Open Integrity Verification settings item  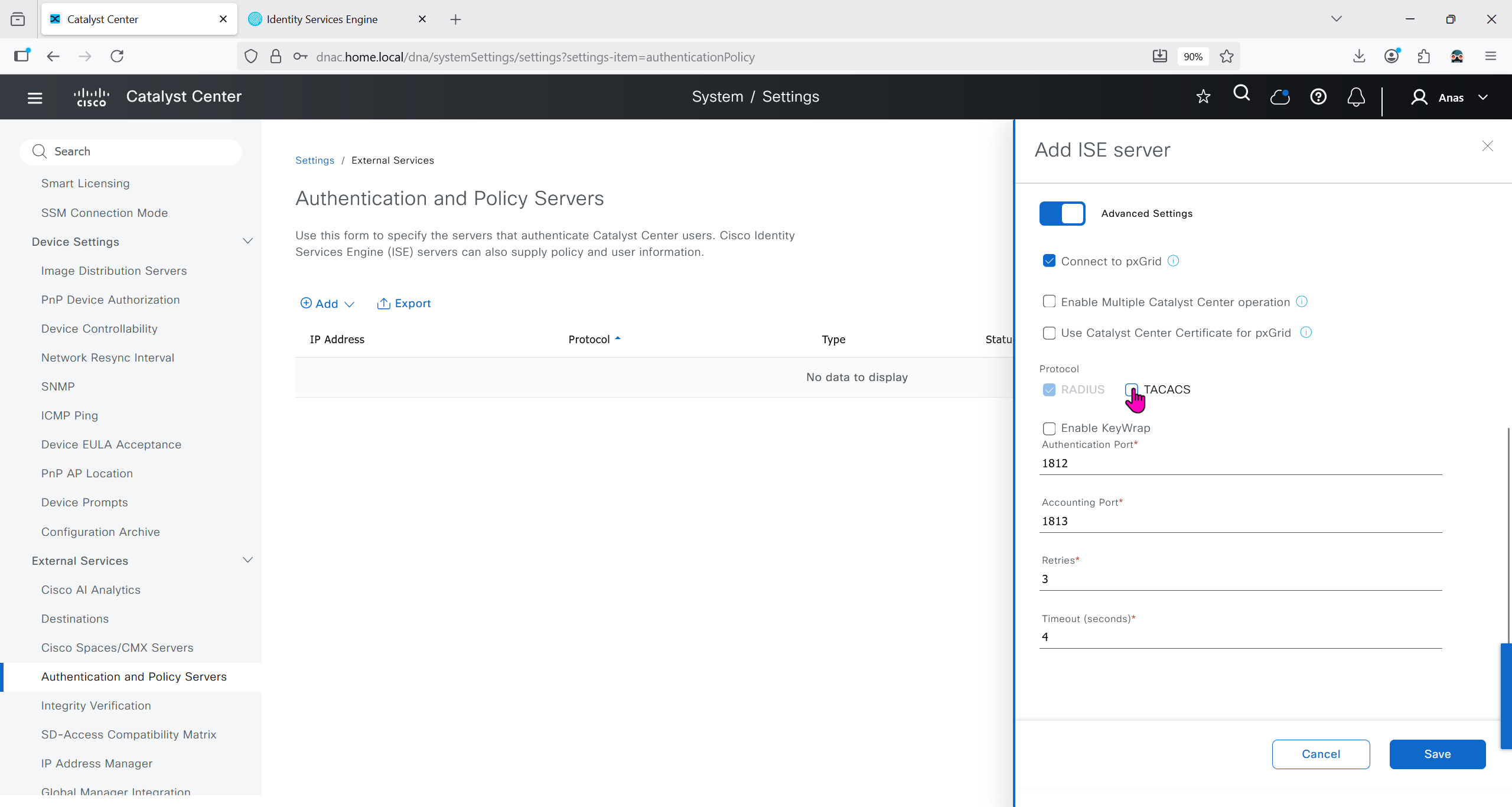(96, 705)
